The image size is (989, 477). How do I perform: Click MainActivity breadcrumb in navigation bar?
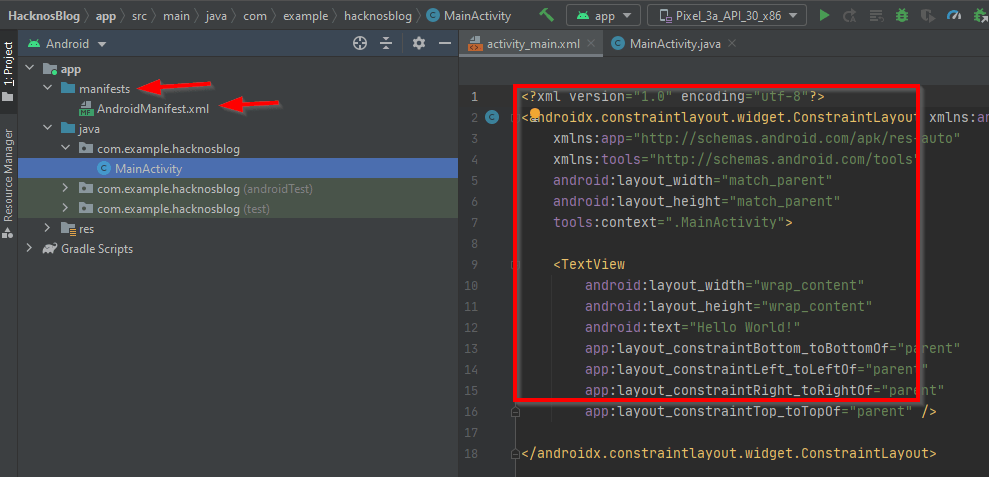click(469, 16)
